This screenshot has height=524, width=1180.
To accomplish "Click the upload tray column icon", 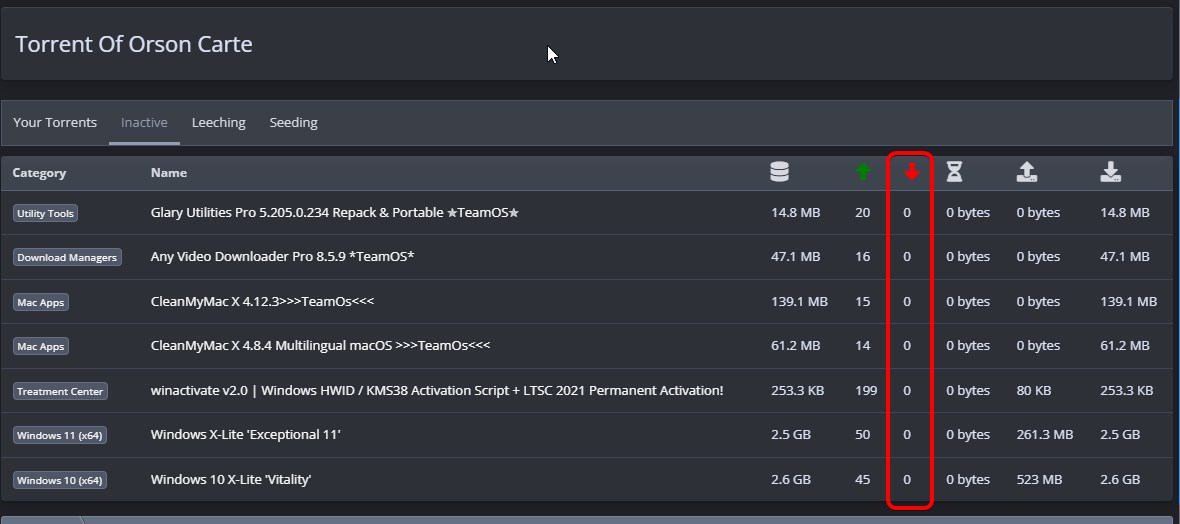I will (x=1027, y=172).
